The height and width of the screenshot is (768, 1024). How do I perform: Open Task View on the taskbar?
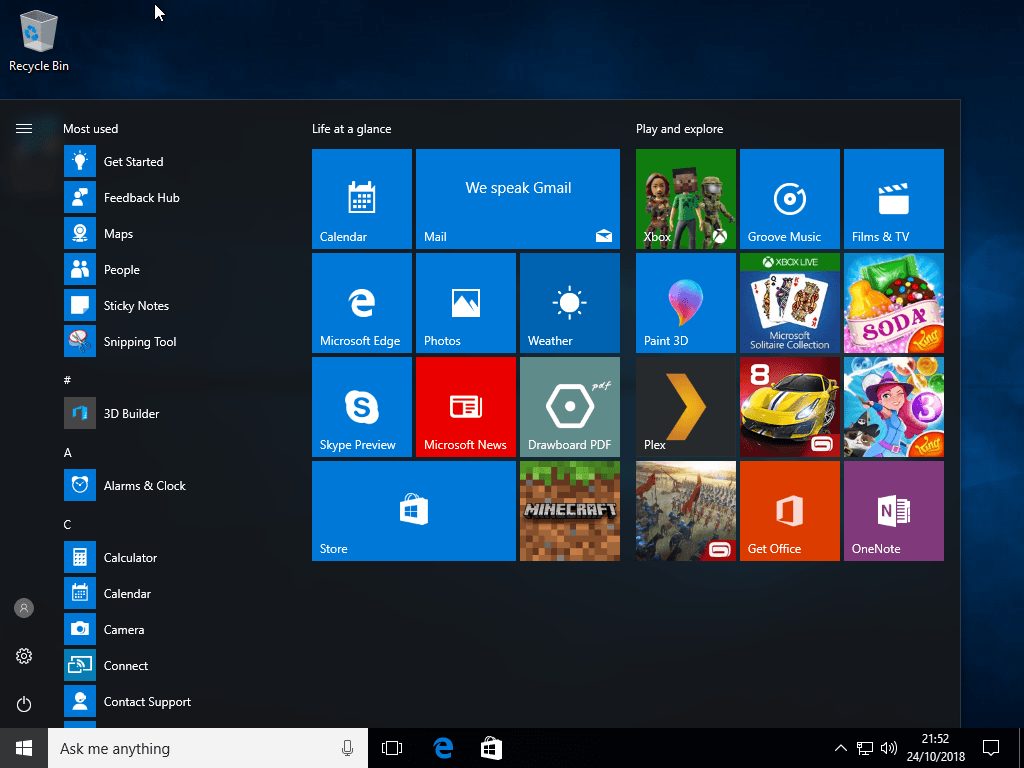(392, 748)
